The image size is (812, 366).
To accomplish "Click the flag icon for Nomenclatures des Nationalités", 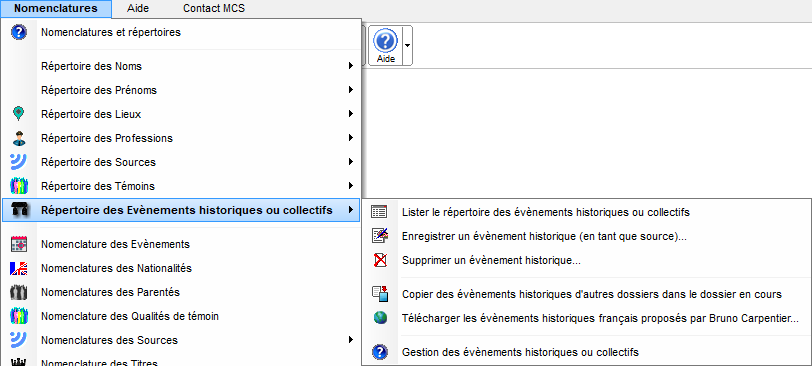I will 19,268.
